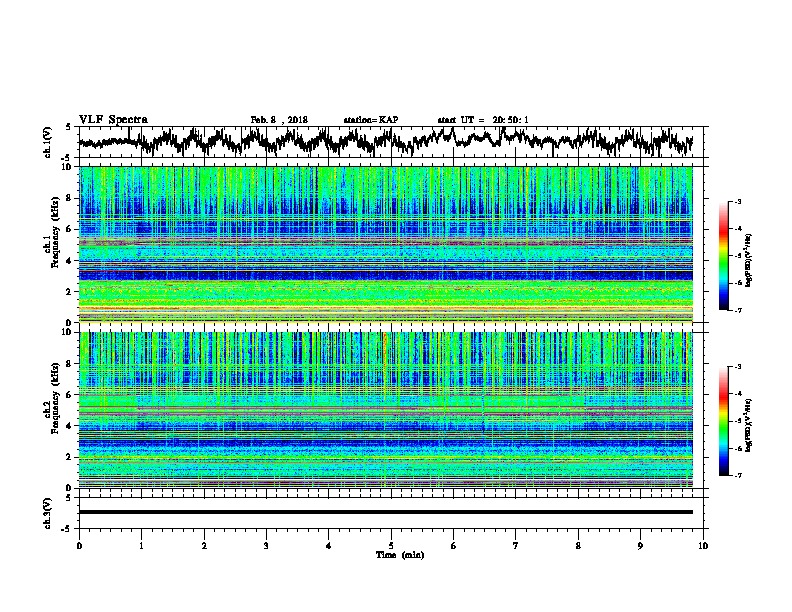This screenshot has width=792, height=612.
Task: Click the 'ch.1(V)' waveform axis label
Action: click(47, 142)
